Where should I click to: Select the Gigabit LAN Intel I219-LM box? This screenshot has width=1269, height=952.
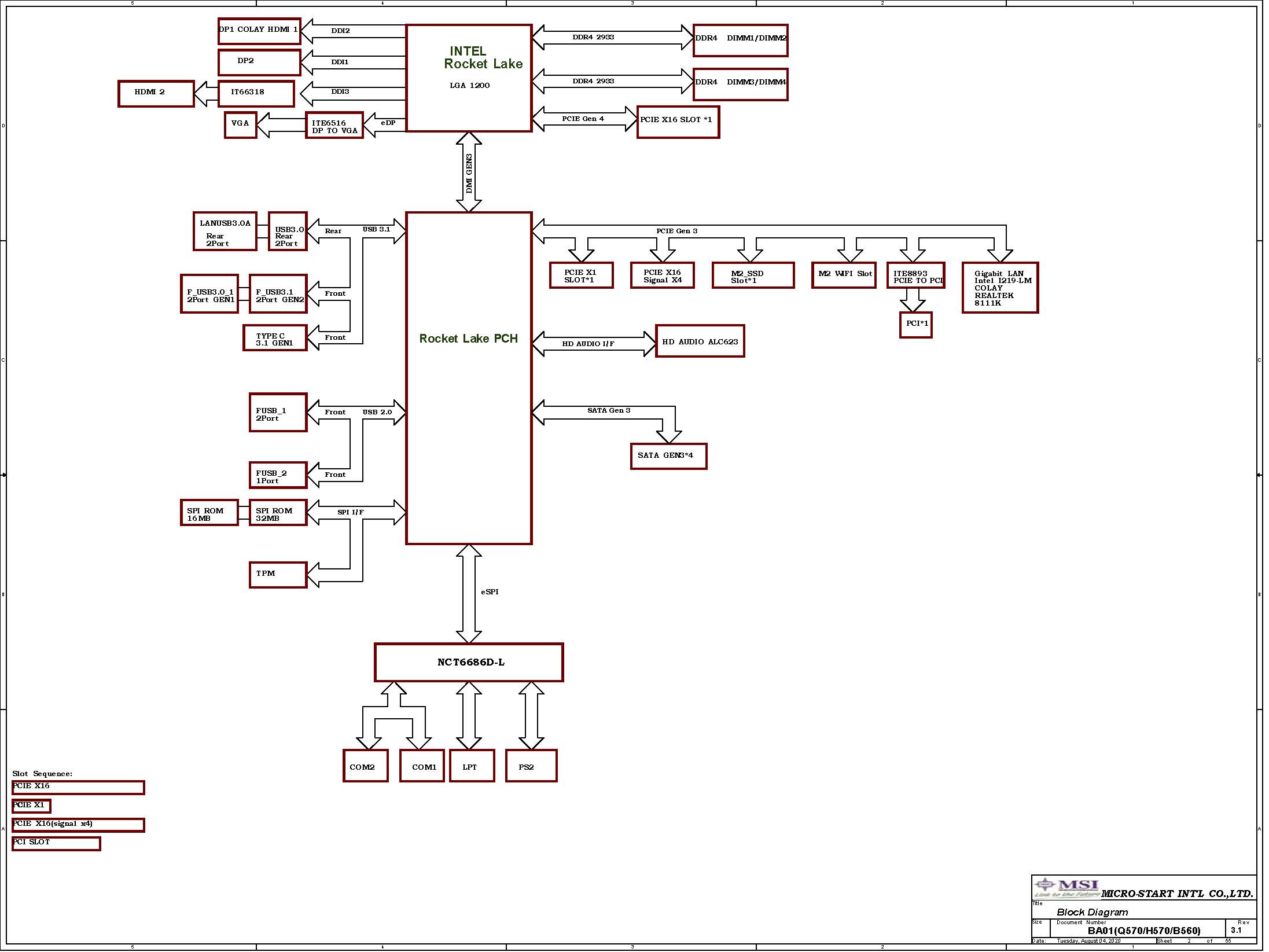(1000, 288)
